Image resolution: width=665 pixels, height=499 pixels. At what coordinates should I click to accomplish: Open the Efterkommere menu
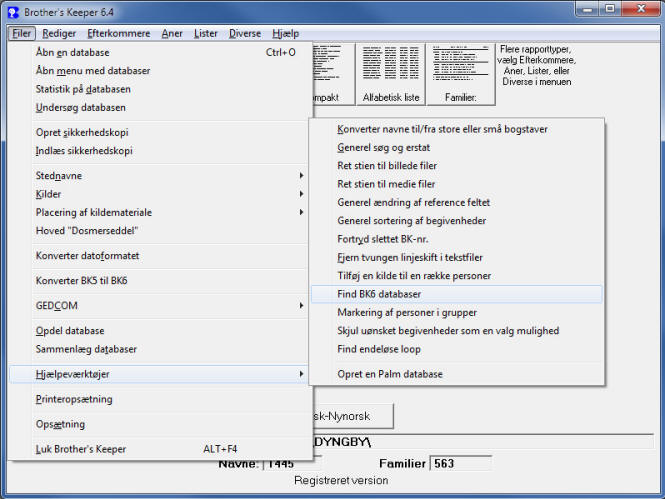click(x=119, y=33)
